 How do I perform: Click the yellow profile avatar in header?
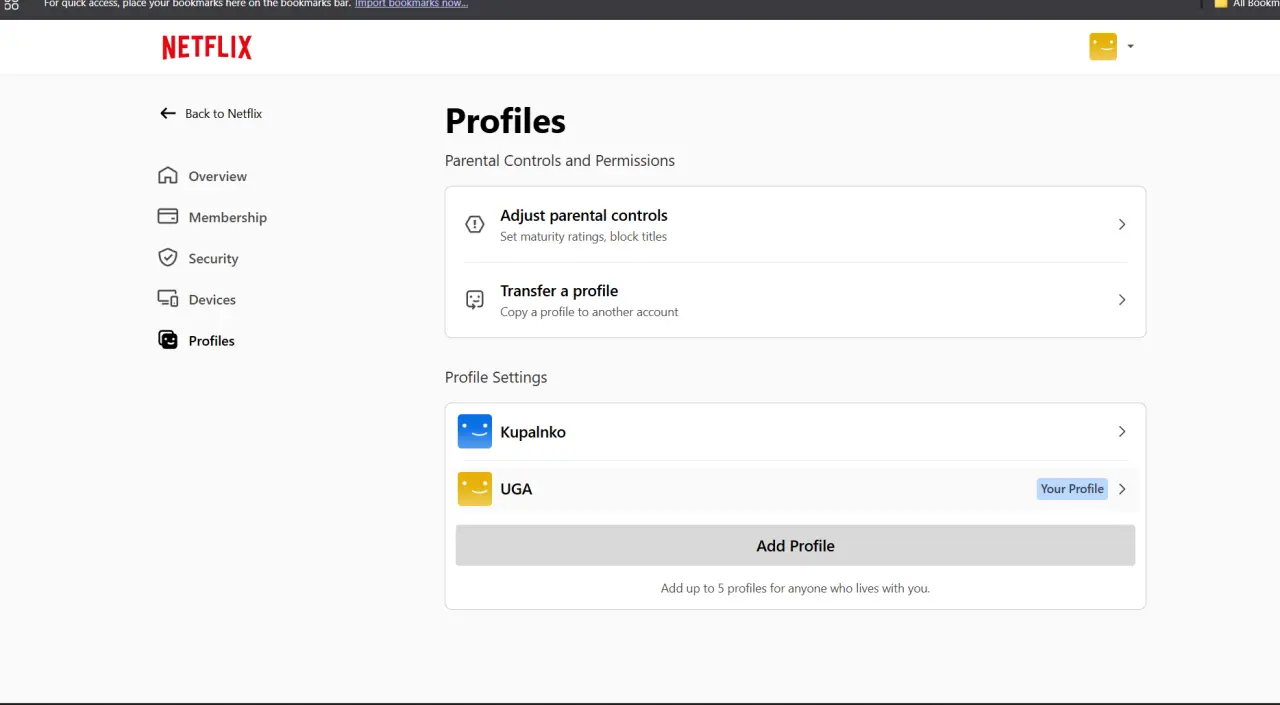1103,46
